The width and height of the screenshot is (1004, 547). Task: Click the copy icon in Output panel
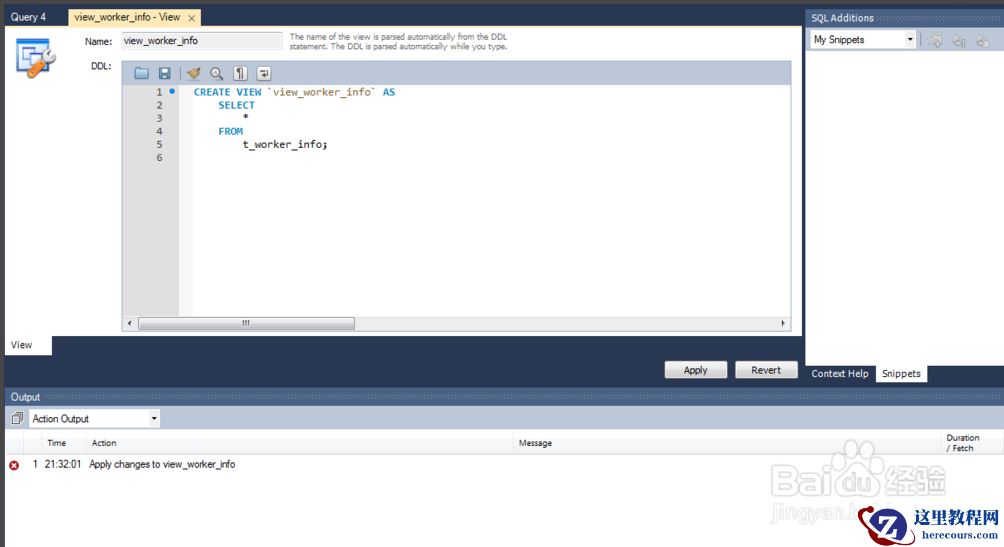(x=17, y=419)
